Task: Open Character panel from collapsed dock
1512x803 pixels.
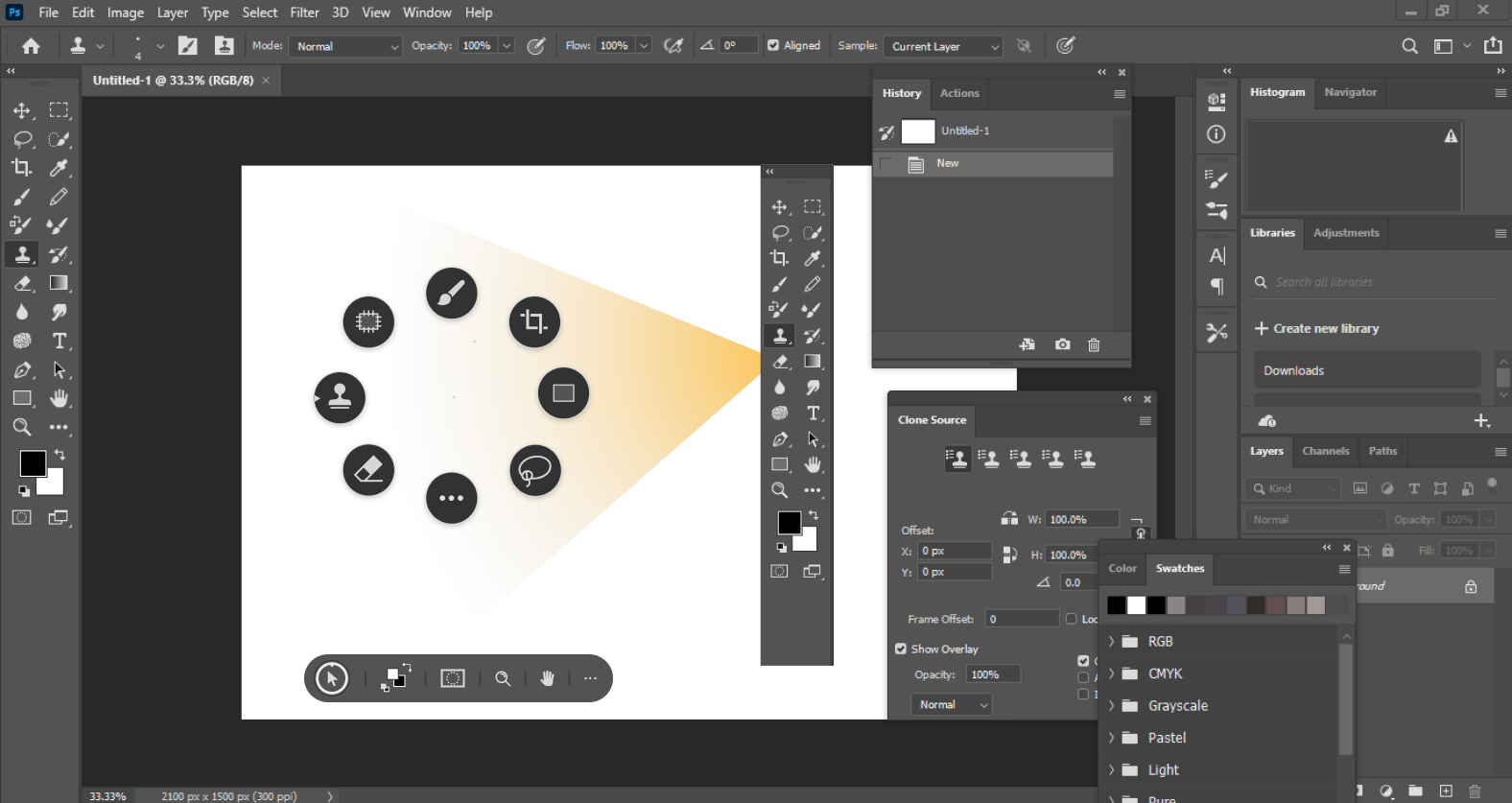Action: (1217, 255)
